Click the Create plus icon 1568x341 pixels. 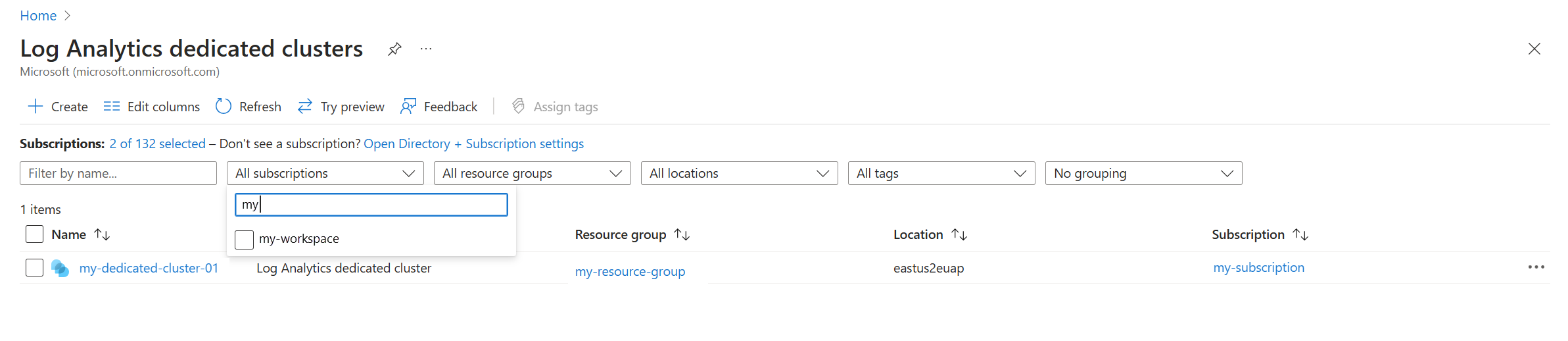pyautogui.click(x=36, y=107)
